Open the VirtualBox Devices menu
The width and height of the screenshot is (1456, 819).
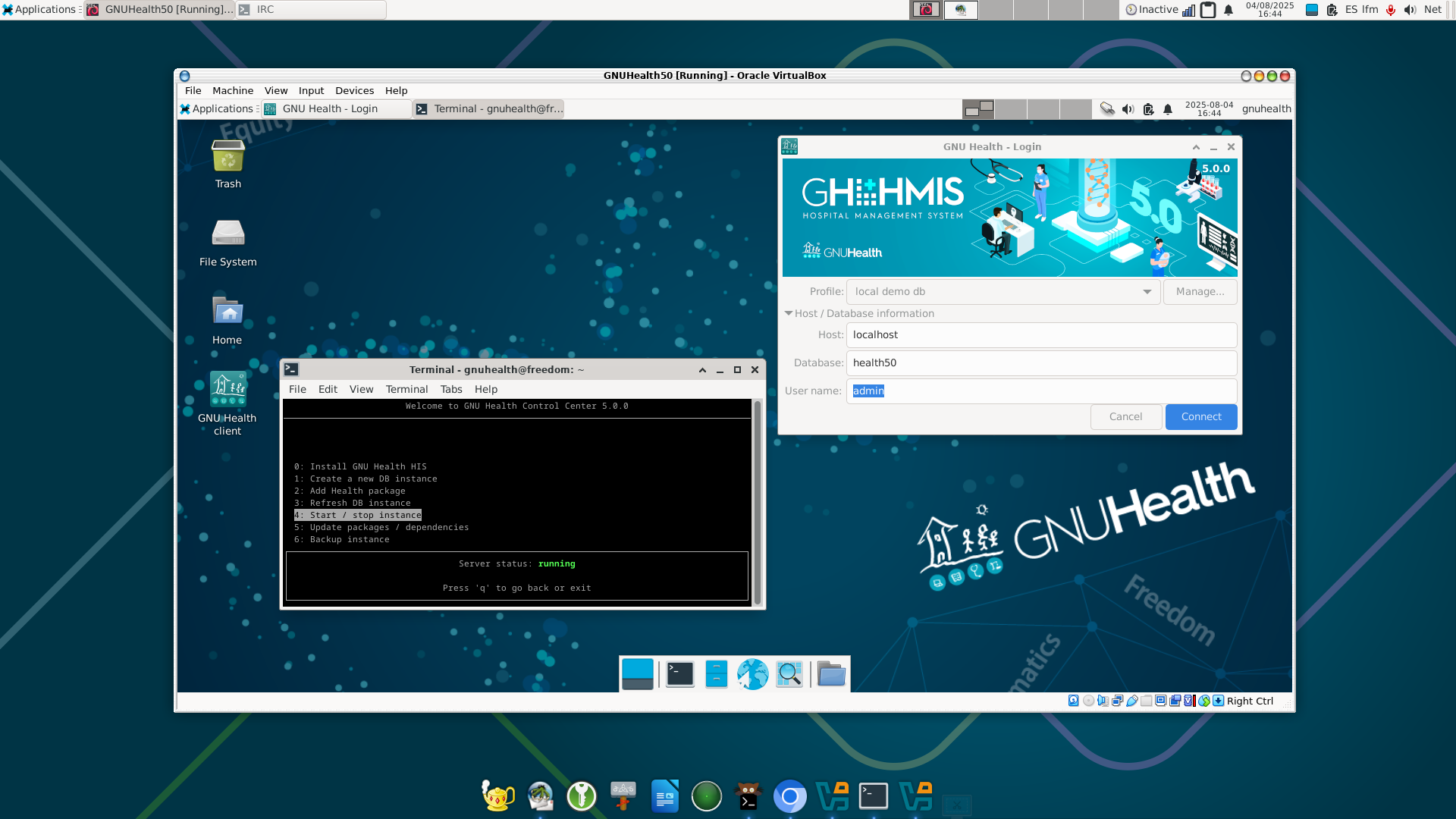pyautogui.click(x=354, y=90)
